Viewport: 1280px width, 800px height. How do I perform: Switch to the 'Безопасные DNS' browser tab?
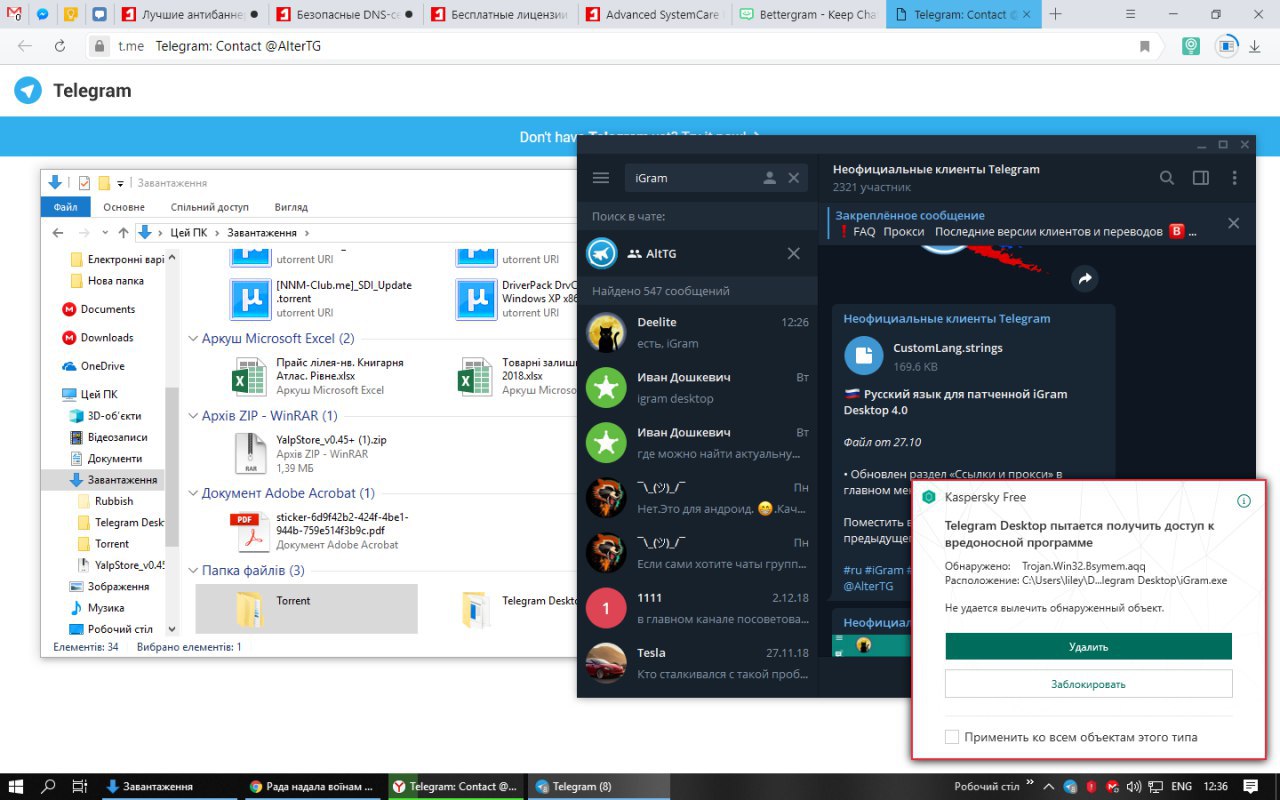click(x=344, y=15)
